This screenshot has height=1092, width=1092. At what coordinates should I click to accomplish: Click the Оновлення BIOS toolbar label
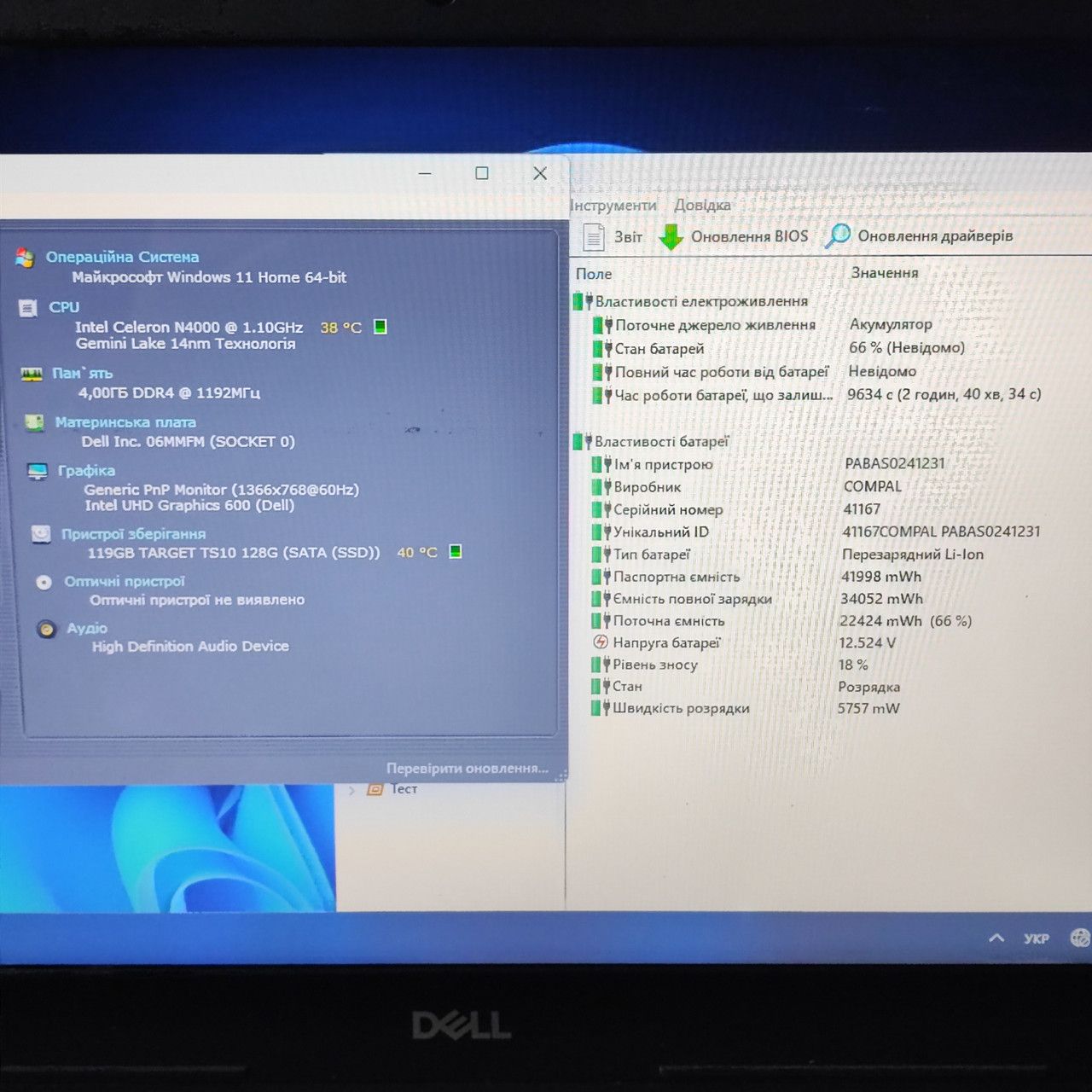tap(749, 236)
